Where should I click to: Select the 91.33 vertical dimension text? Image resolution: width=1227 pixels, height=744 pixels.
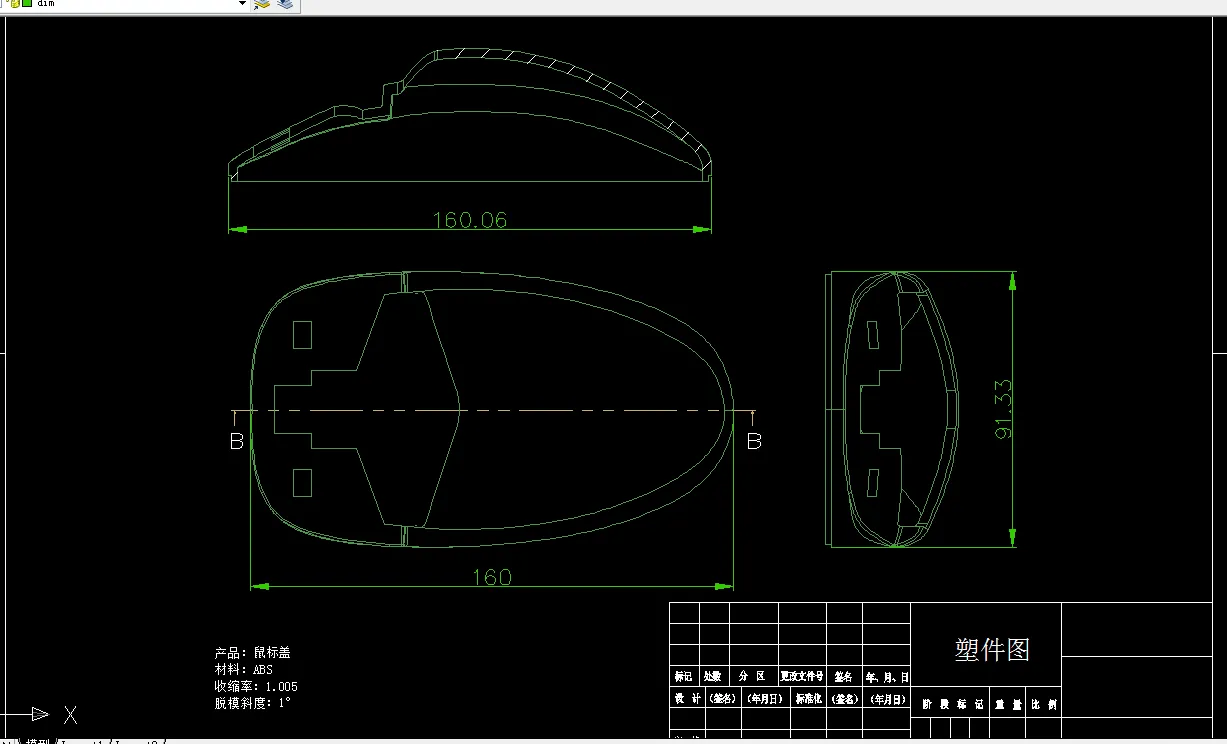(x=1003, y=409)
